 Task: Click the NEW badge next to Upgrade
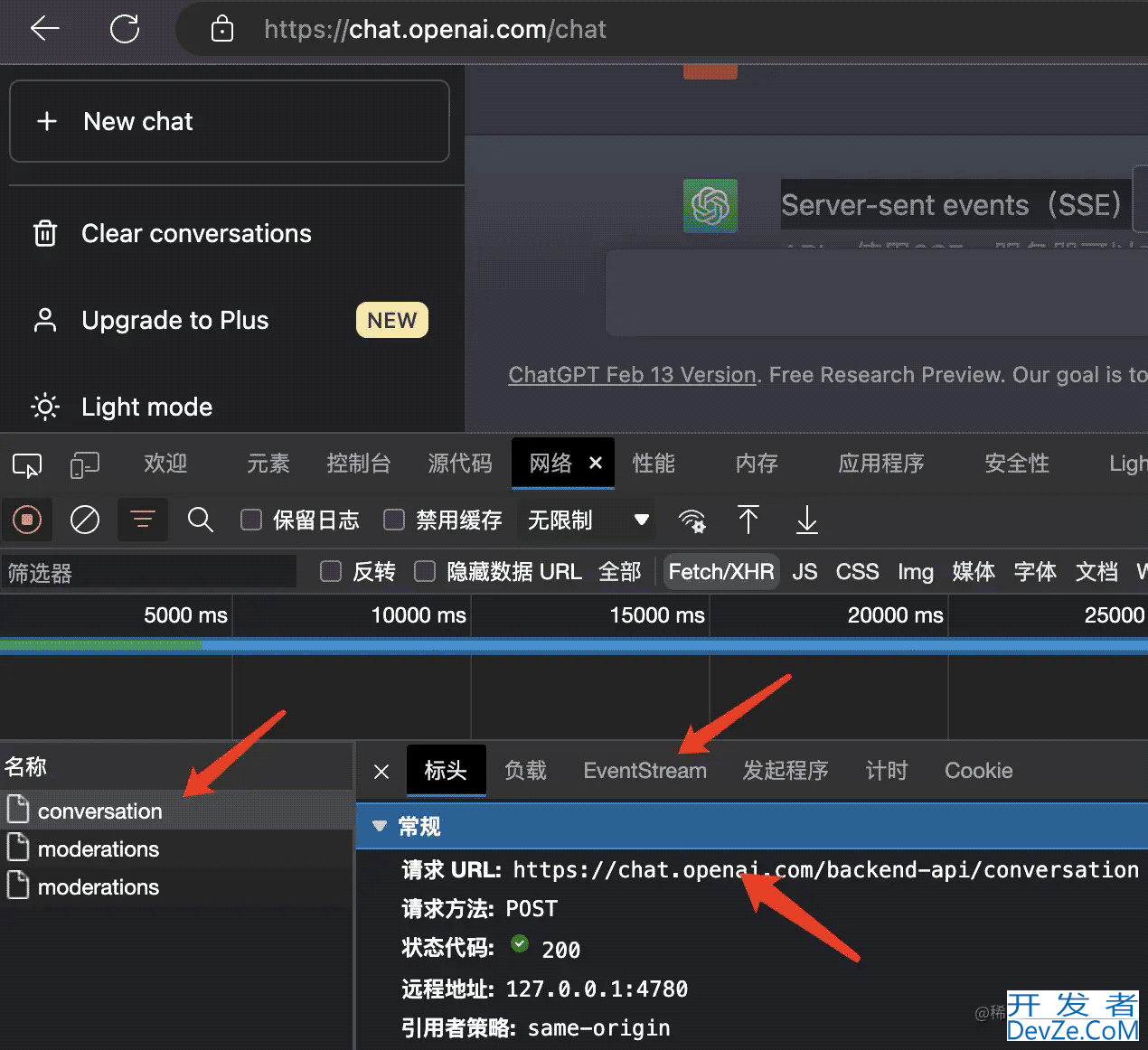[x=392, y=320]
